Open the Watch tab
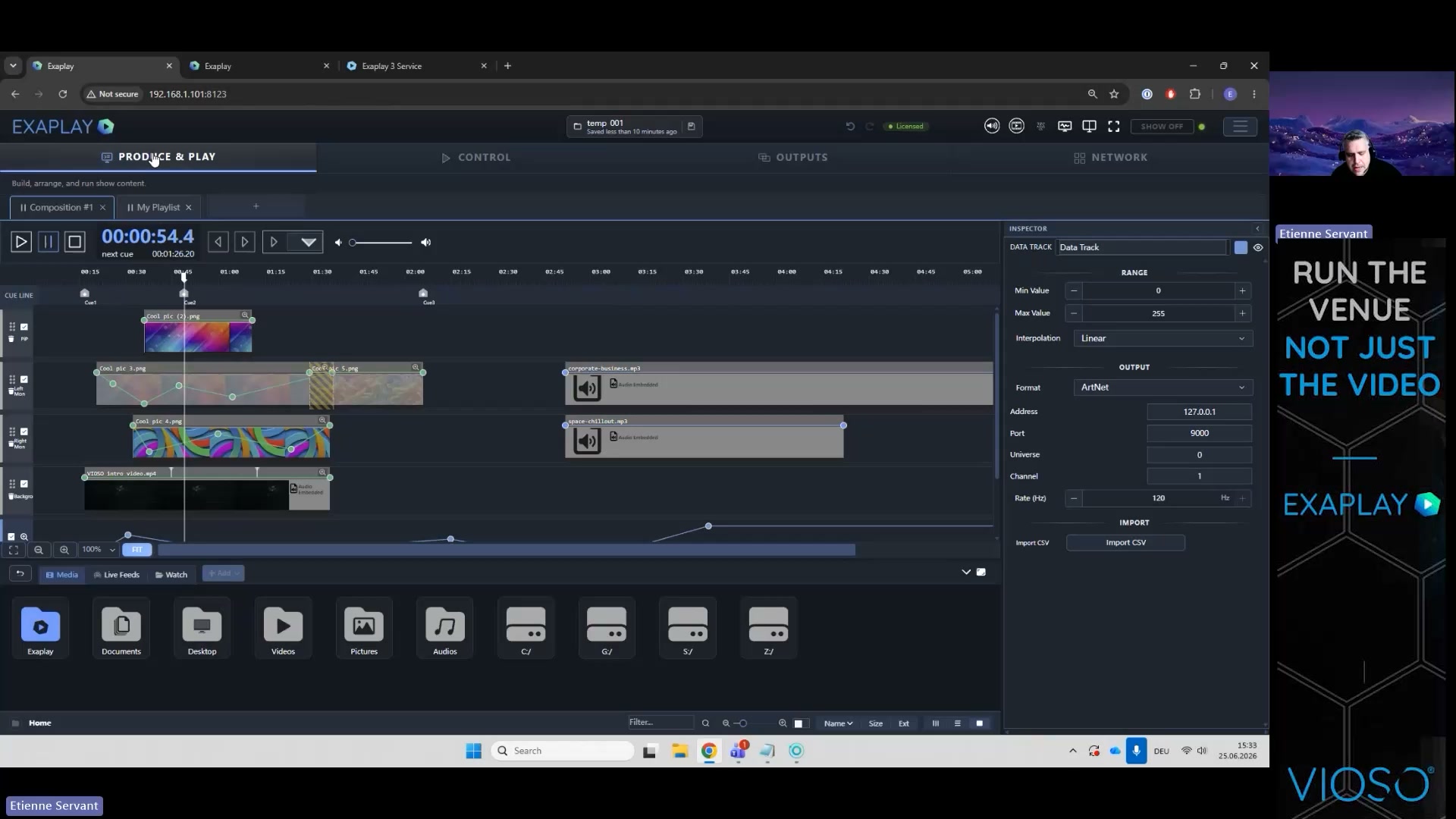1456x819 pixels. point(171,575)
